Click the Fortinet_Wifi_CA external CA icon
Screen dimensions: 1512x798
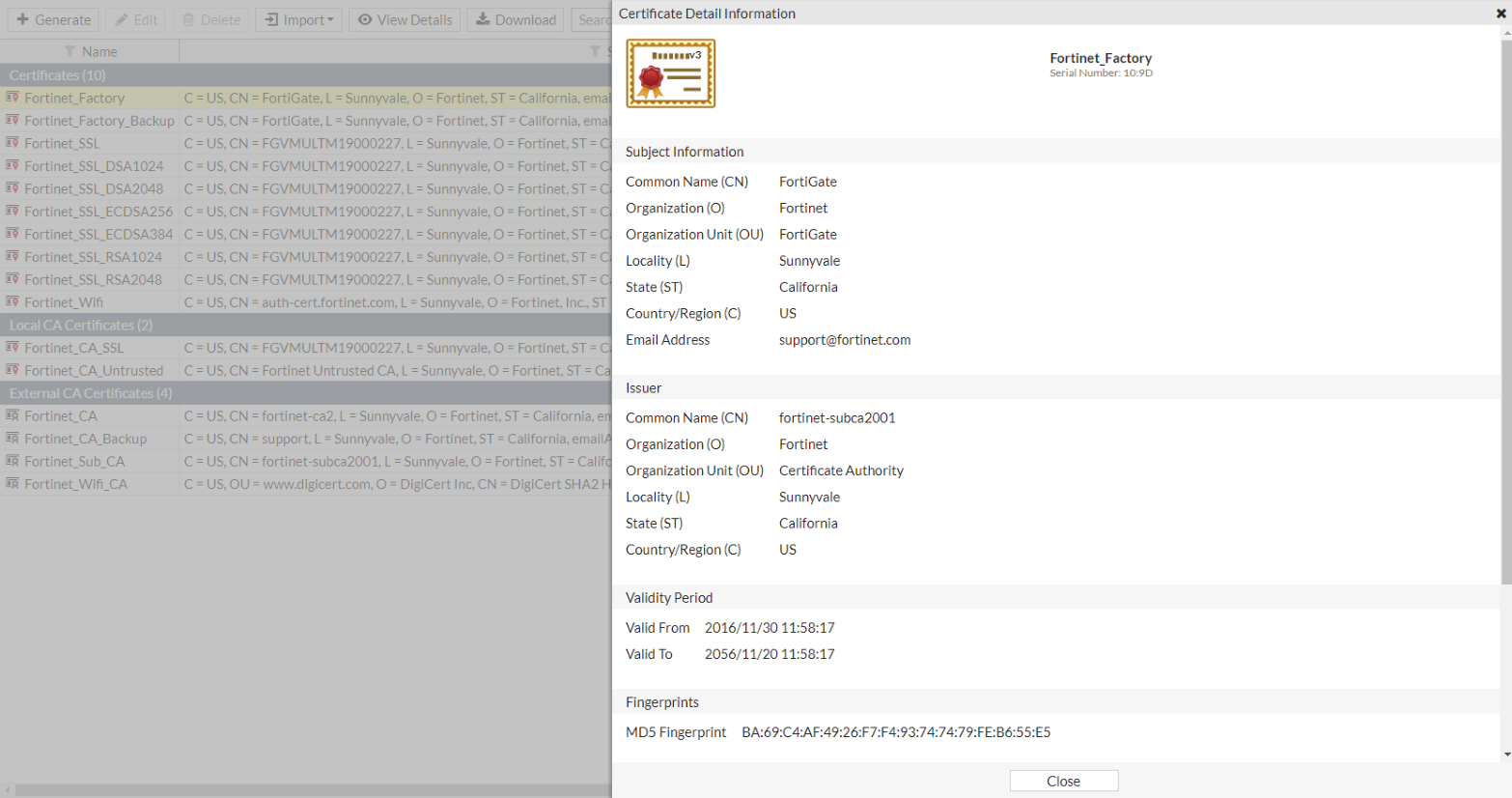(x=13, y=483)
